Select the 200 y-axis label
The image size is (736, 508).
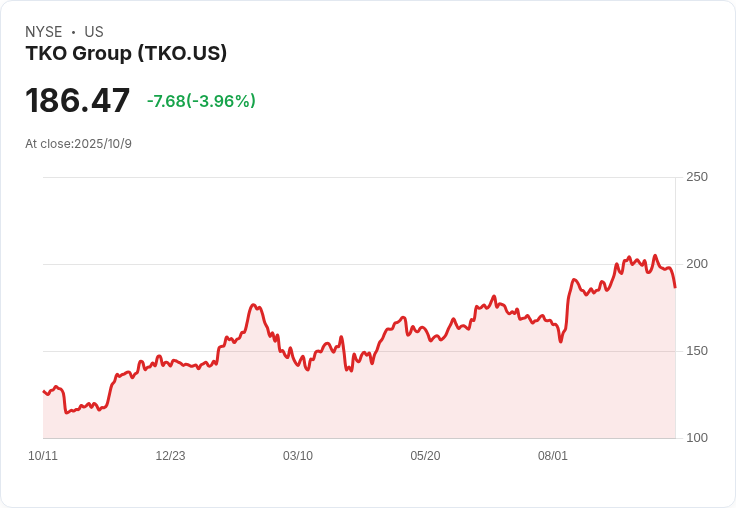point(697,264)
